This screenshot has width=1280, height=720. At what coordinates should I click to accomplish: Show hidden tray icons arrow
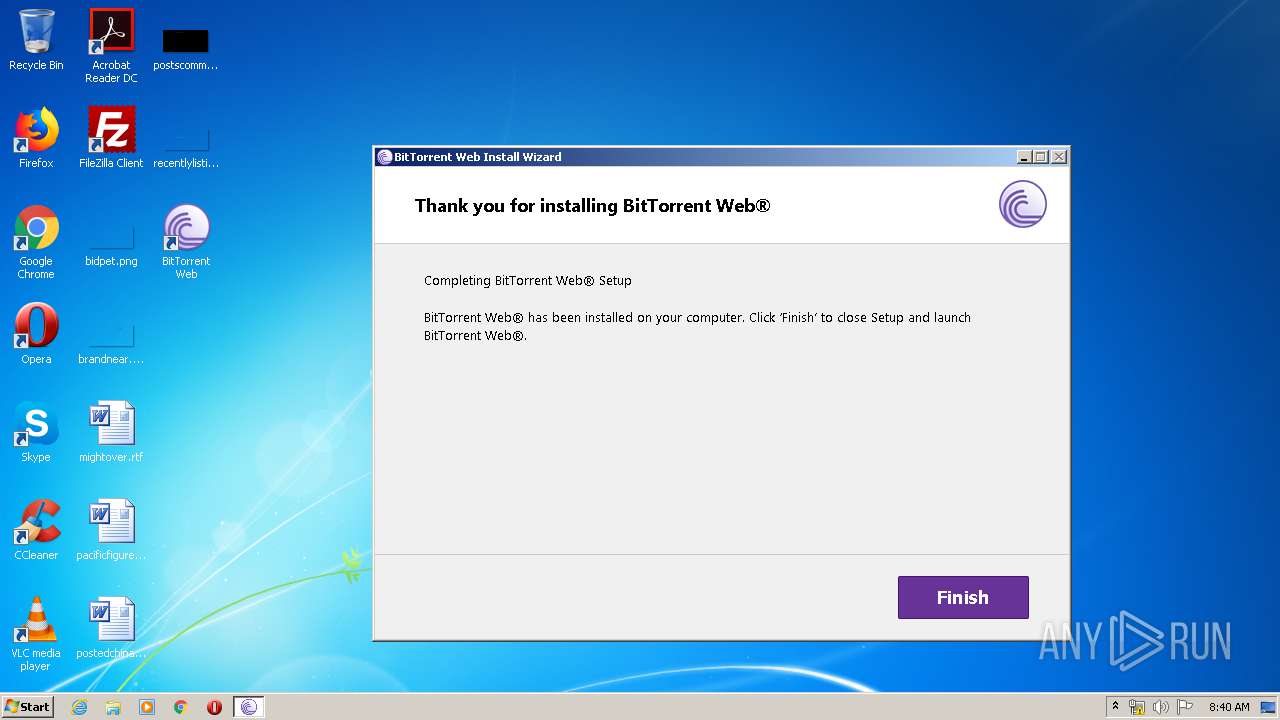pos(1115,706)
